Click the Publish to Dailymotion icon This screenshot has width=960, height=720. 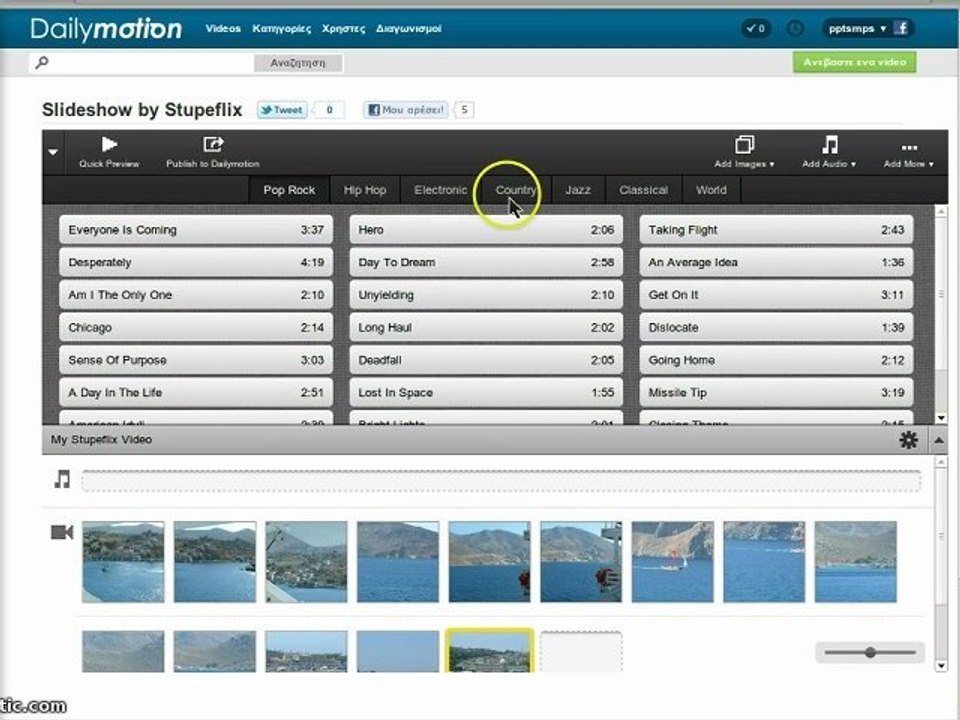212,144
